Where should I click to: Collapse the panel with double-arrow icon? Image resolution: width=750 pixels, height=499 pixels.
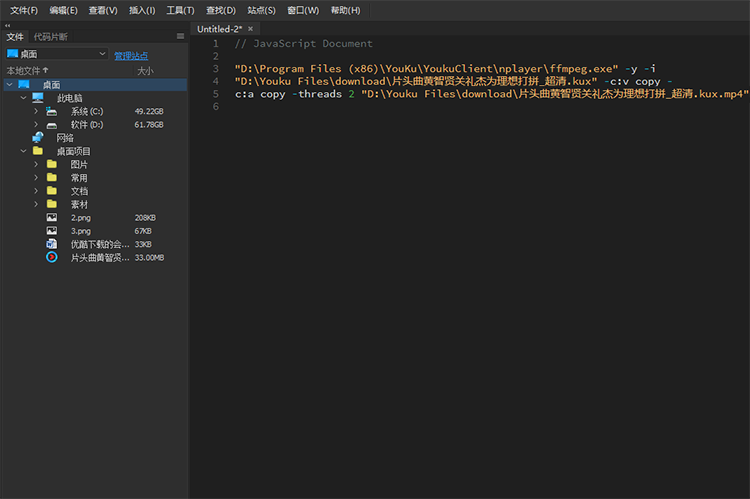pos(8,26)
